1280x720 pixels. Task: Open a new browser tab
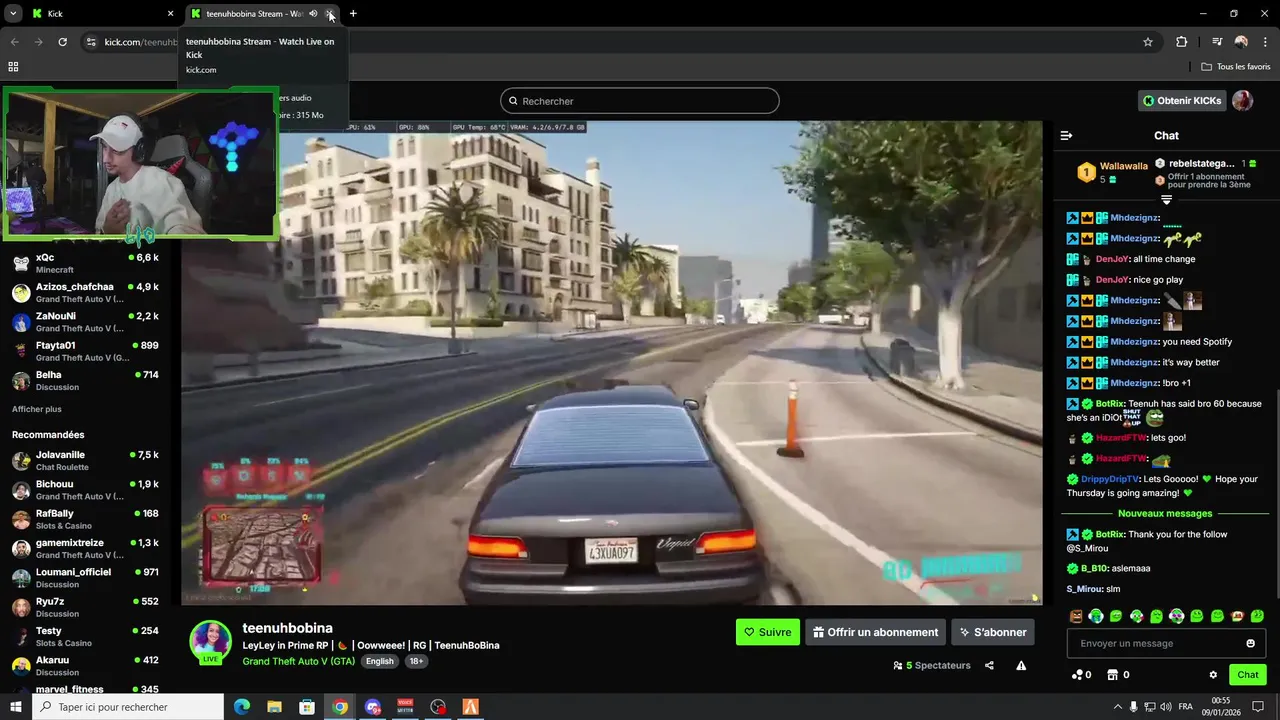(353, 14)
